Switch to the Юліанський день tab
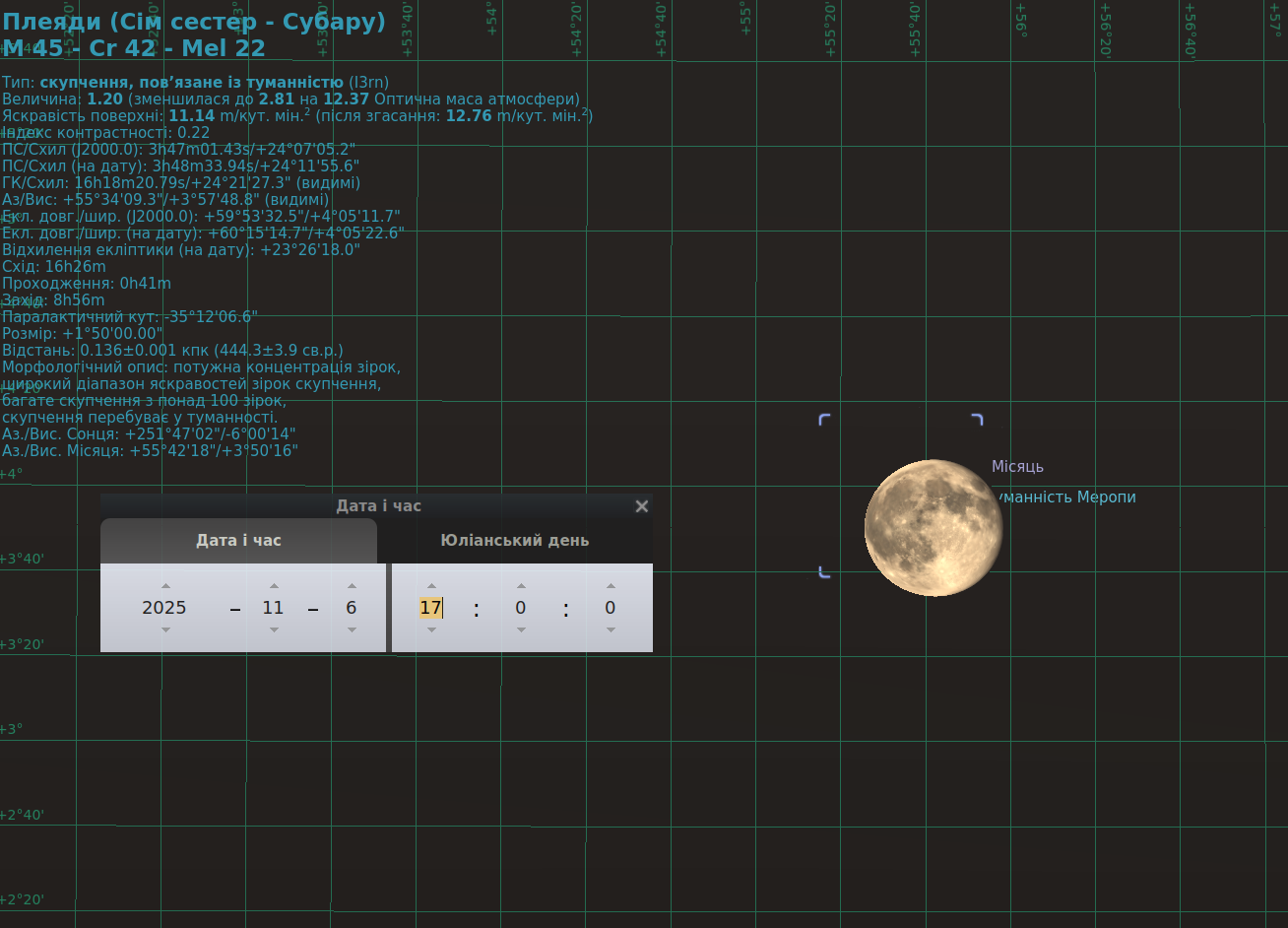This screenshot has width=1288, height=928. pyautogui.click(x=515, y=540)
